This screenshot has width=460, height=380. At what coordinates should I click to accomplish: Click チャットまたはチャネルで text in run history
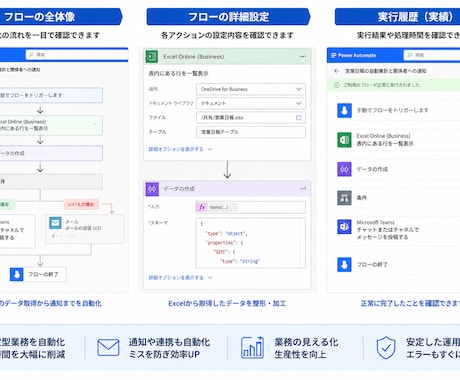(x=388, y=230)
